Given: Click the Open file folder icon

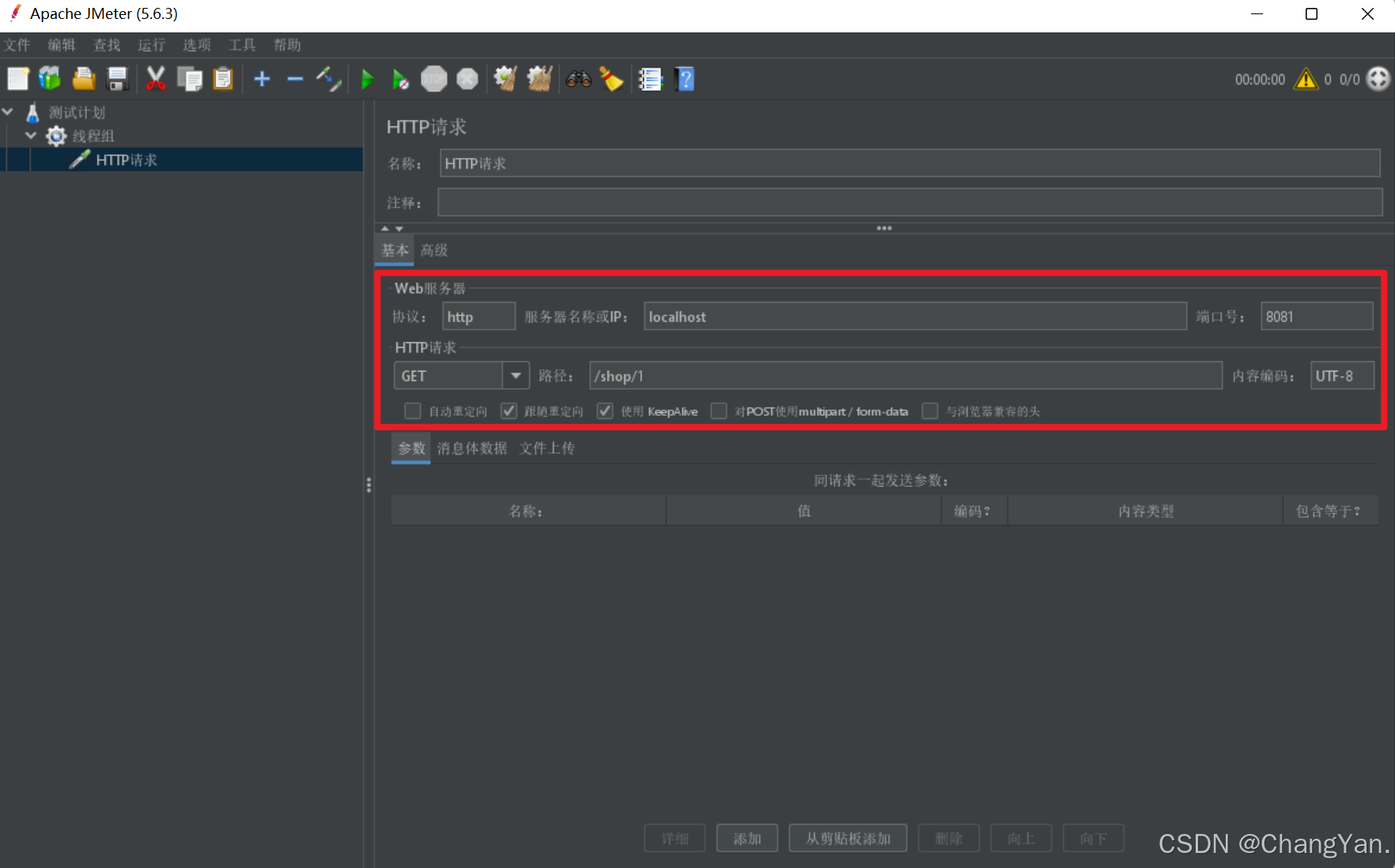Looking at the screenshot, I should pyautogui.click(x=84, y=79).
